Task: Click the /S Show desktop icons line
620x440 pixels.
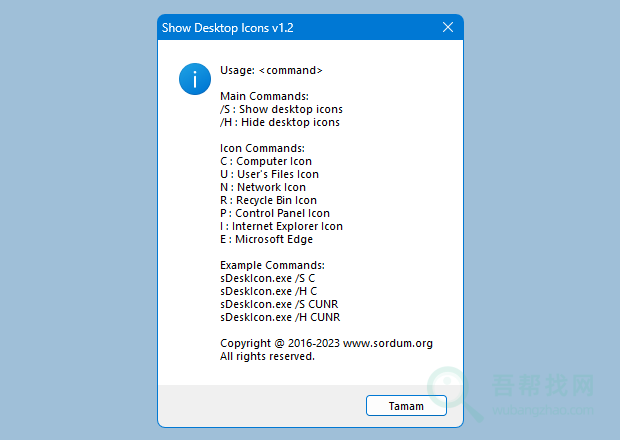Action: [281, 109]
